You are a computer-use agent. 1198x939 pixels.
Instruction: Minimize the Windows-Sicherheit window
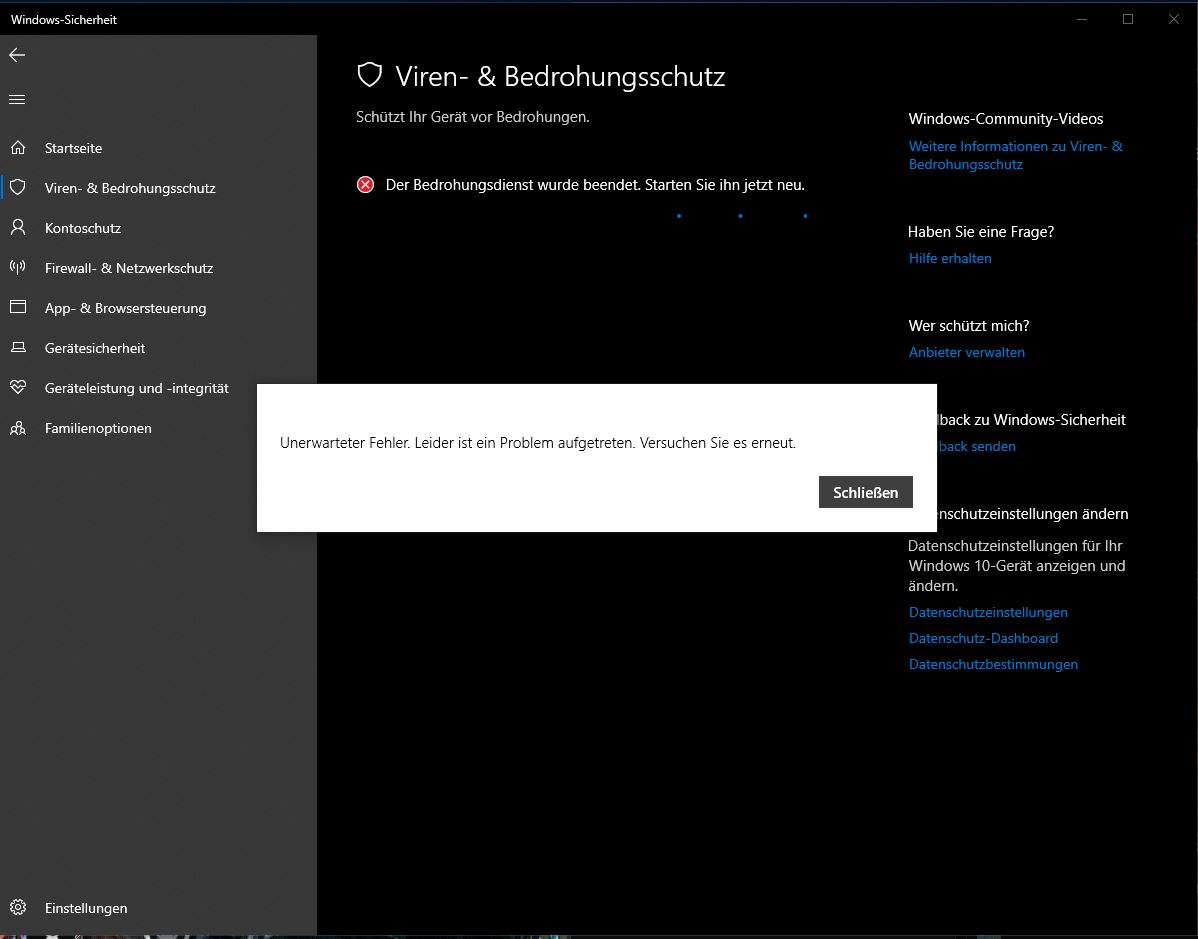pos(1082,19)
